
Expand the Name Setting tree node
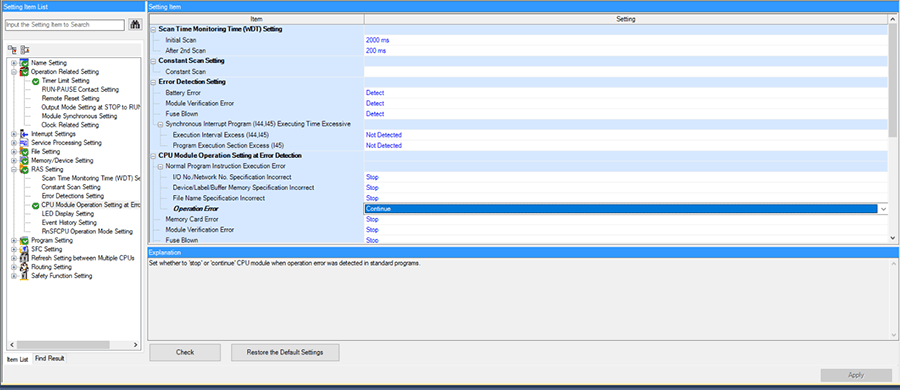point(14,63)
